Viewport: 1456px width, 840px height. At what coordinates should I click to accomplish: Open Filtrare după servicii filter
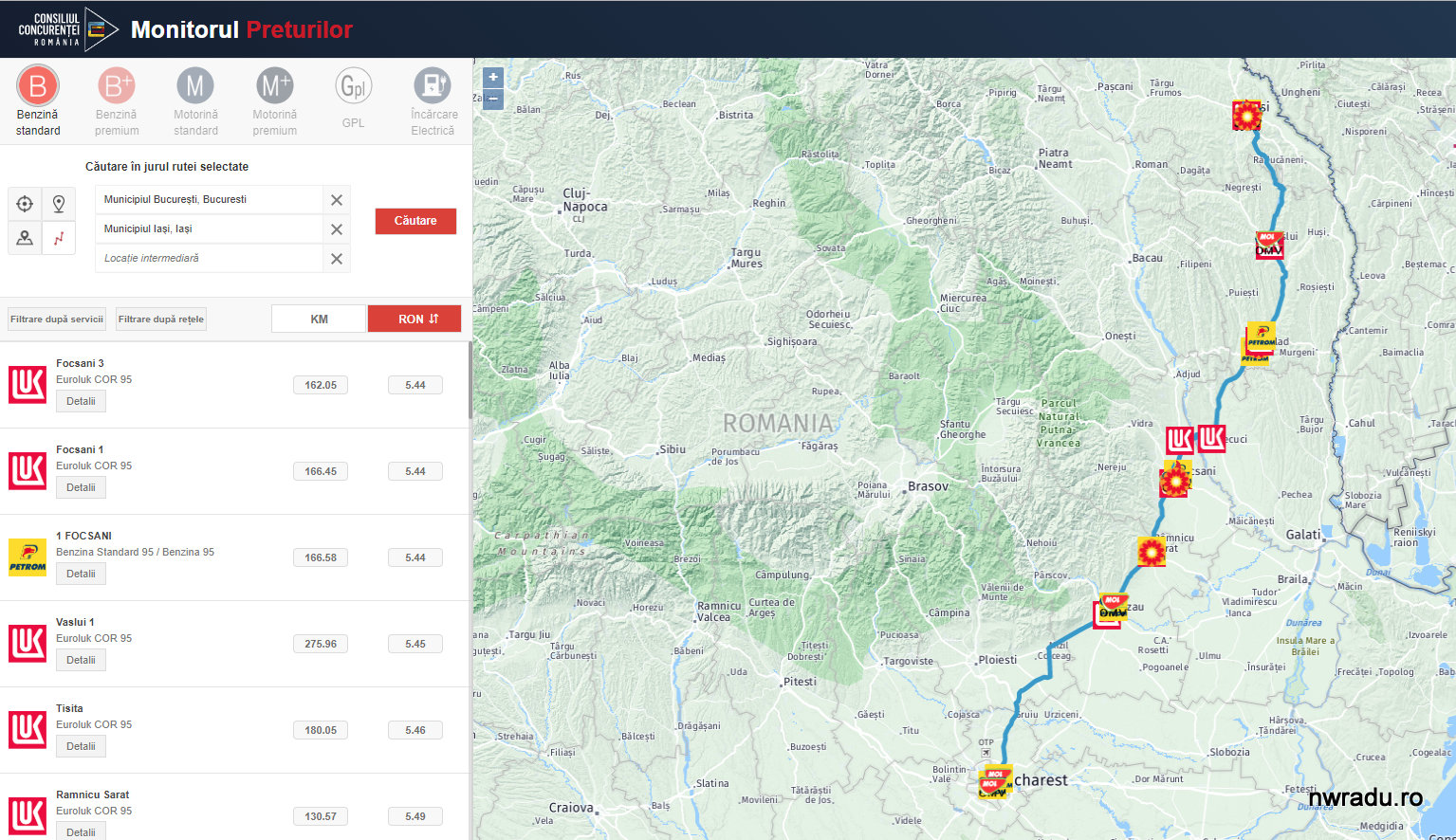(57, 320)
